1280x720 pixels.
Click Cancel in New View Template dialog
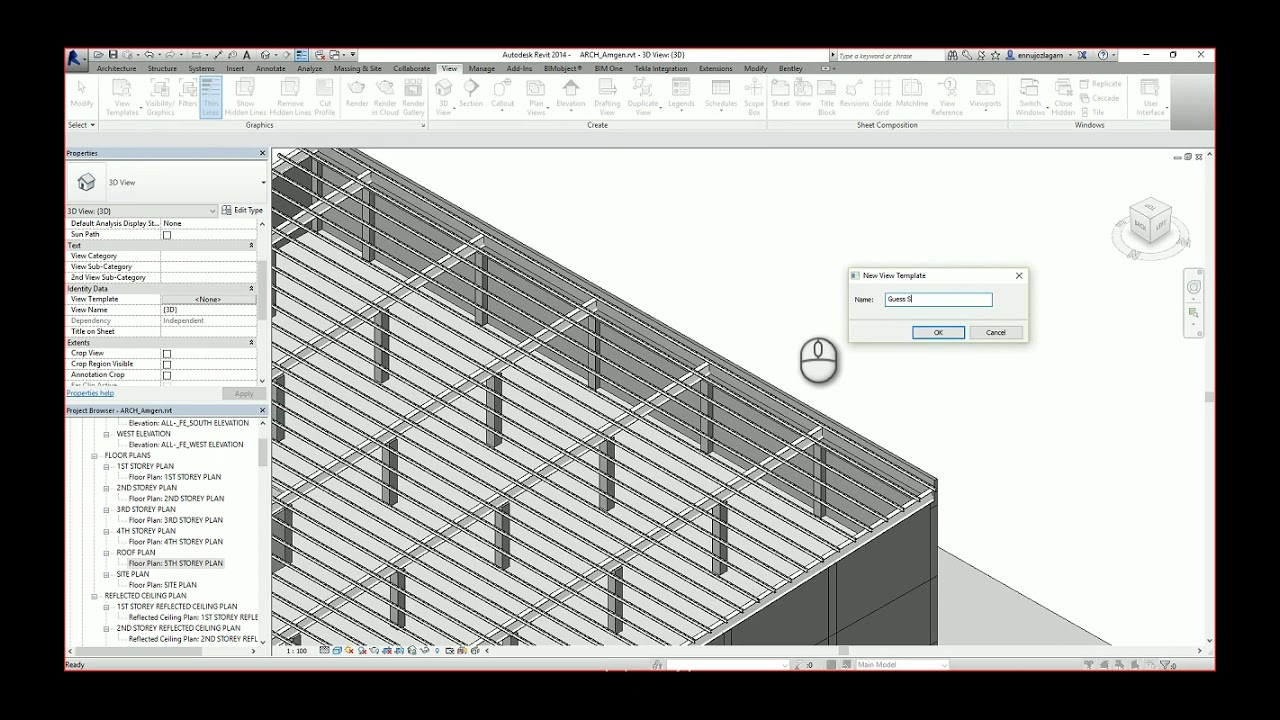click(996, 333)
